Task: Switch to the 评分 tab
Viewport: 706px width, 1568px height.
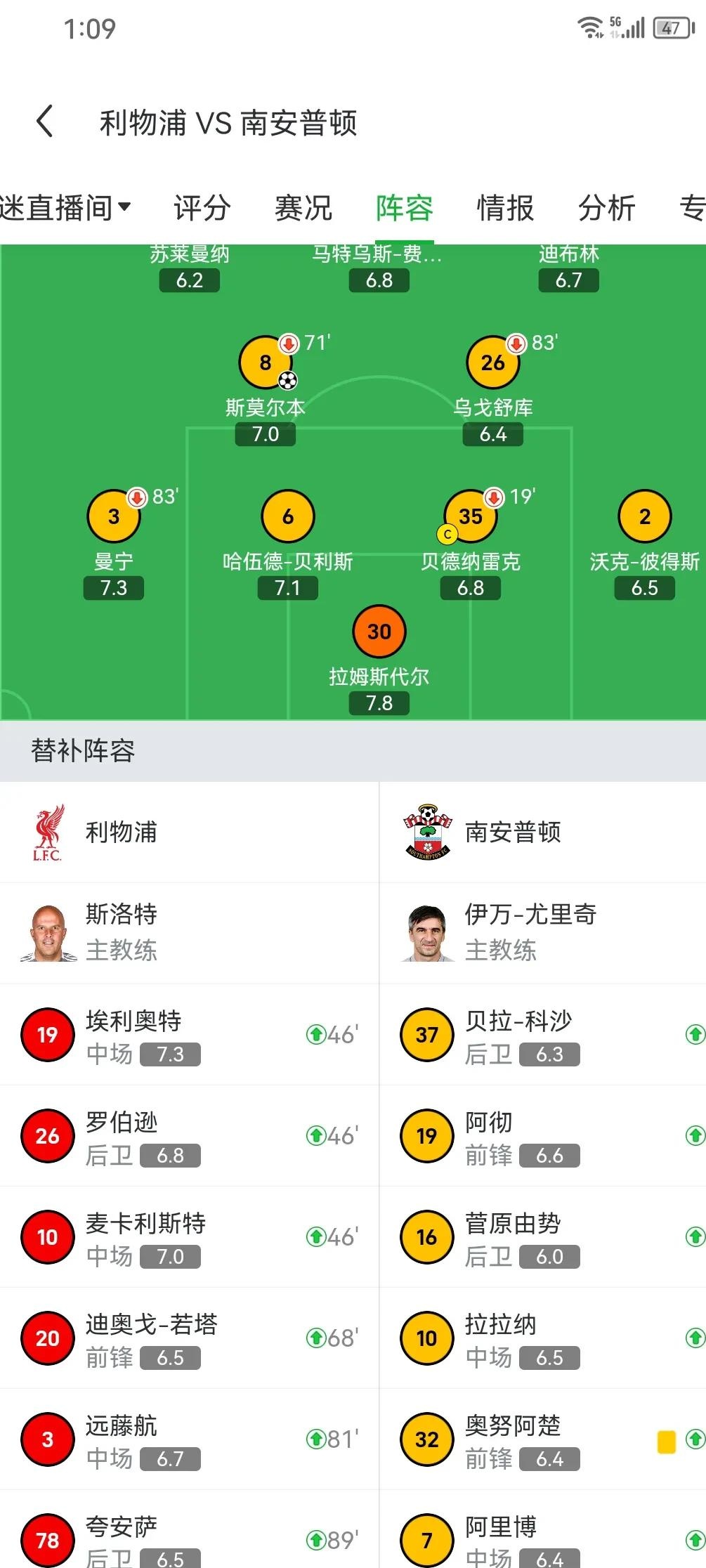Action: click(203, 207)
